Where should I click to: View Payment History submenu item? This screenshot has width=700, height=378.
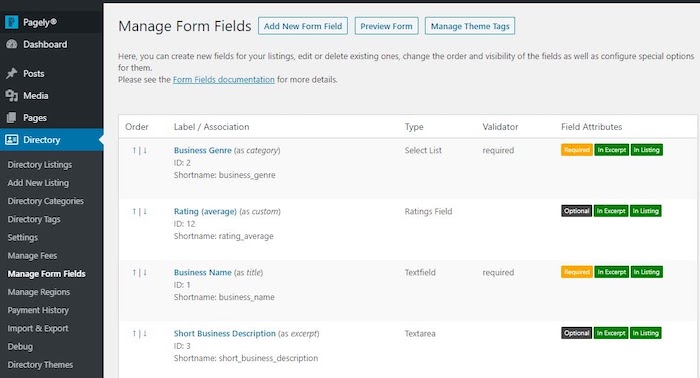pyautogui.click(x=38, y=310)
